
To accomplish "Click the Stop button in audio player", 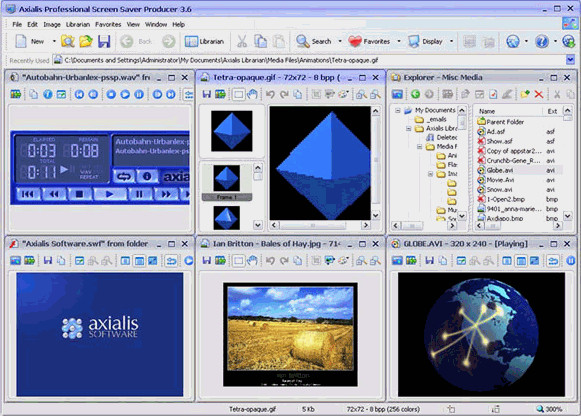I will click(79, 194).
